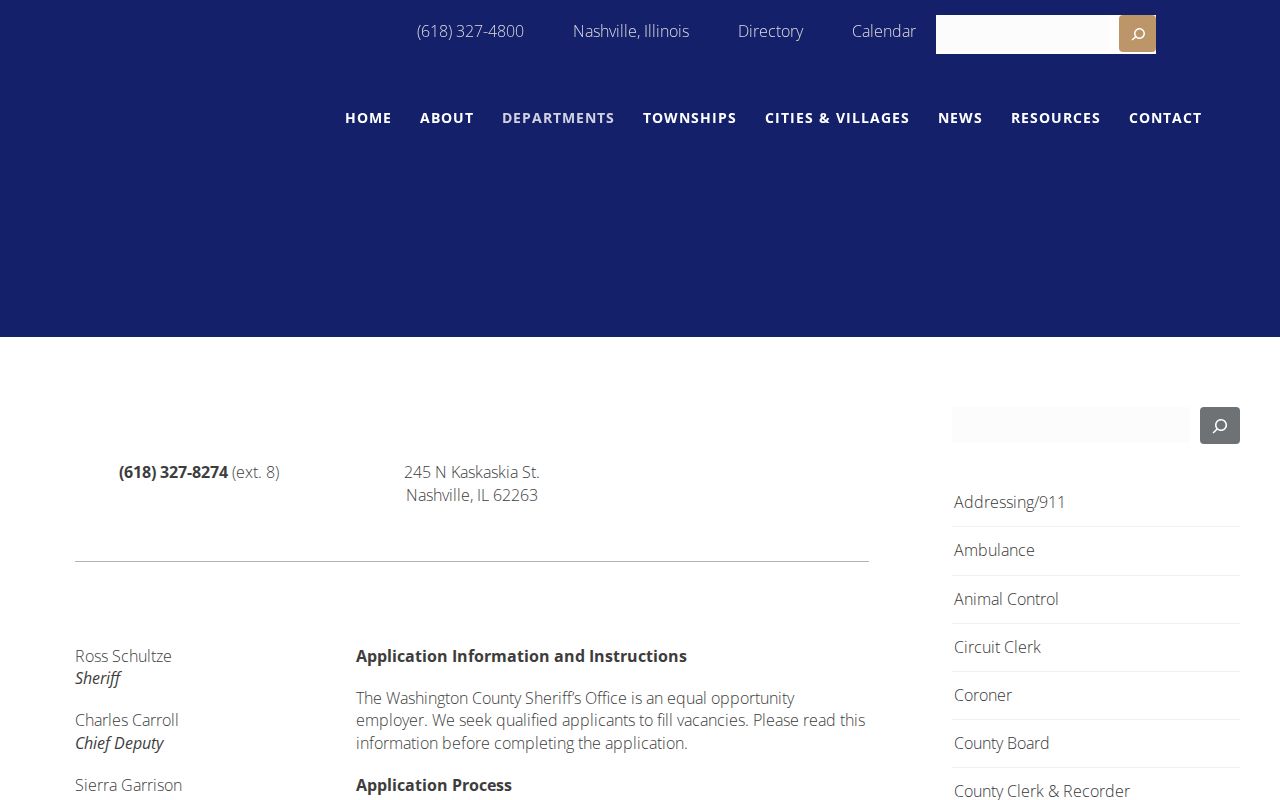The image size is (1280, 800).
Task: Open the Directory link in the top bar
Action: (770, 31)
